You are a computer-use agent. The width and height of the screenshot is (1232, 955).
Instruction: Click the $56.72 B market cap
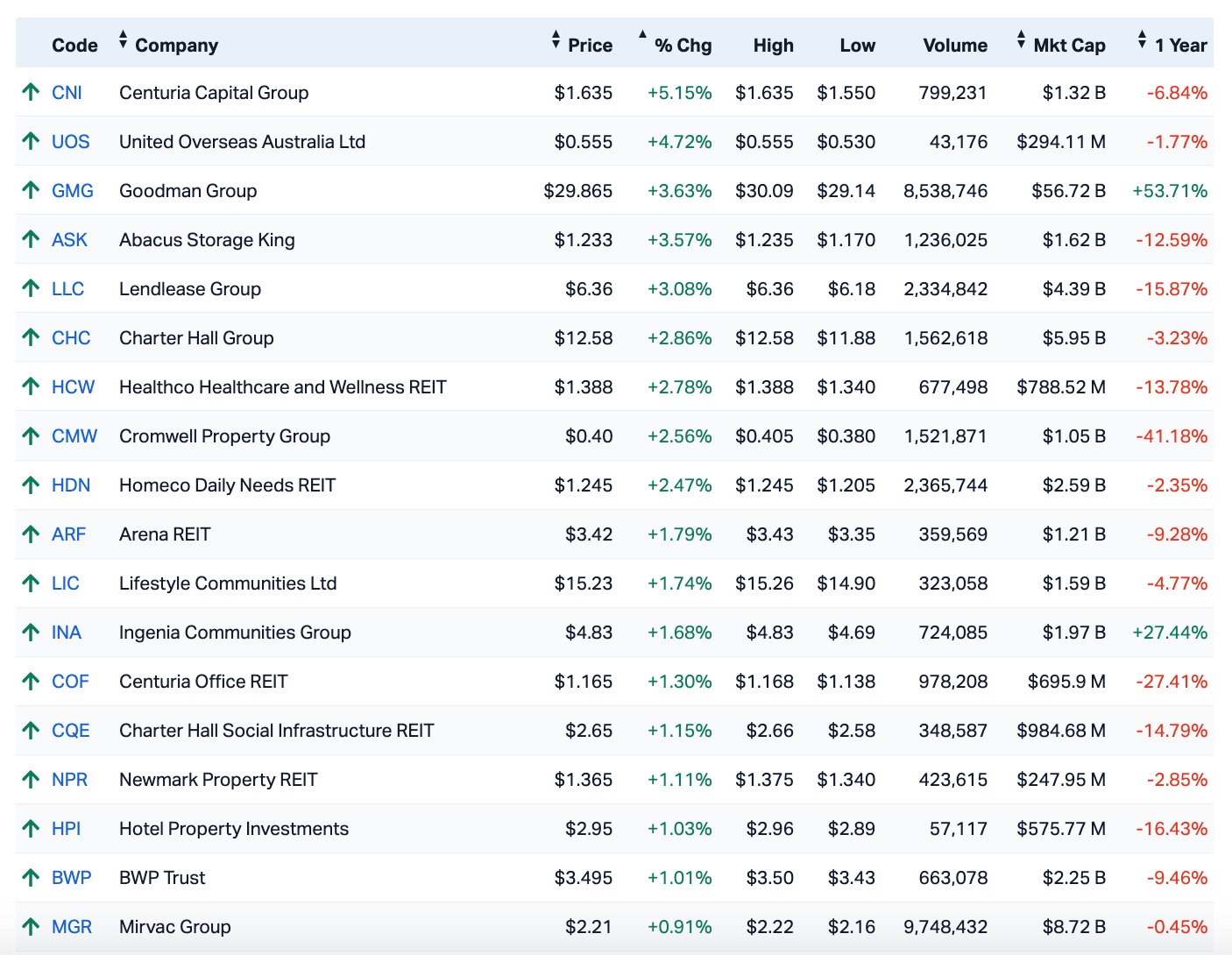(x=1069, y=191)
